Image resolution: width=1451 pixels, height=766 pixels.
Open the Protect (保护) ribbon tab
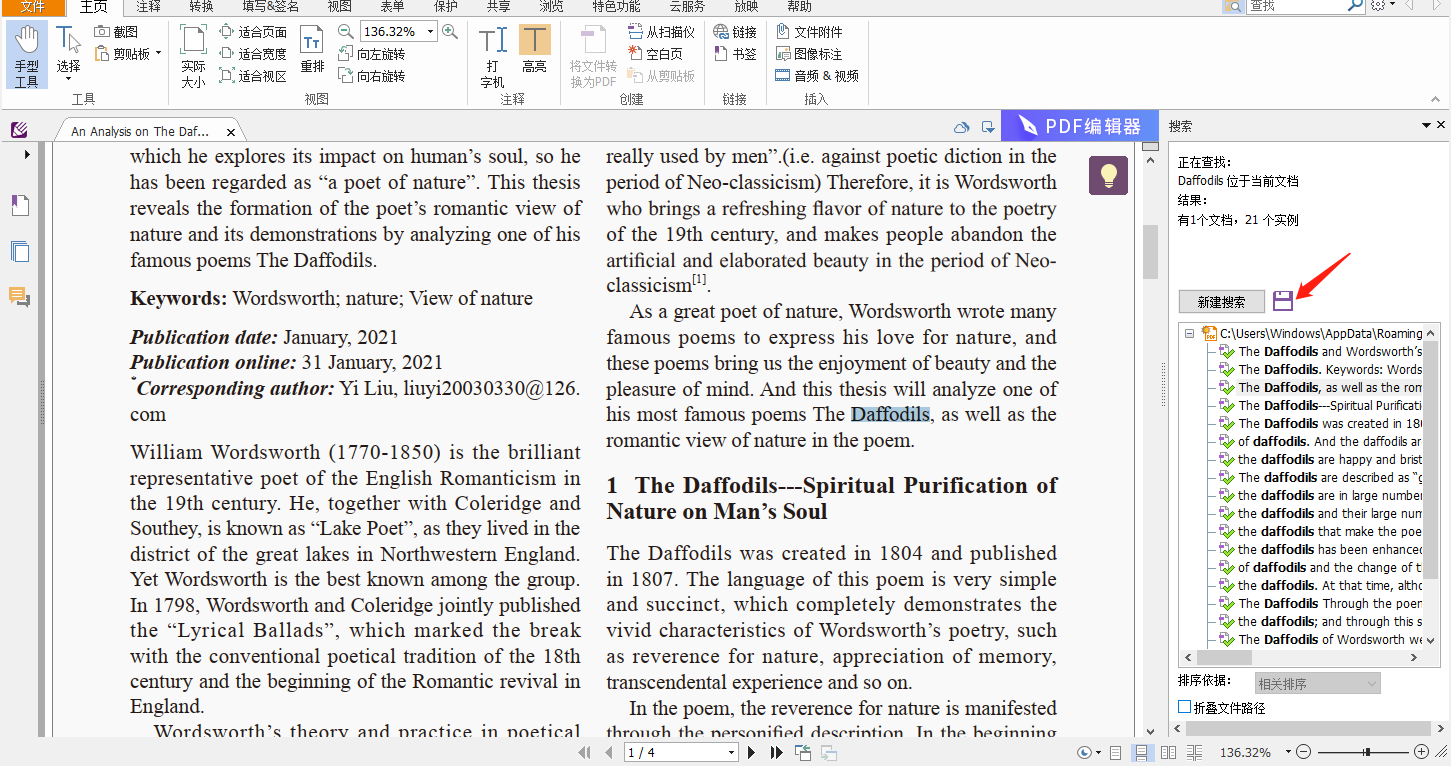(x=446, y=7)
